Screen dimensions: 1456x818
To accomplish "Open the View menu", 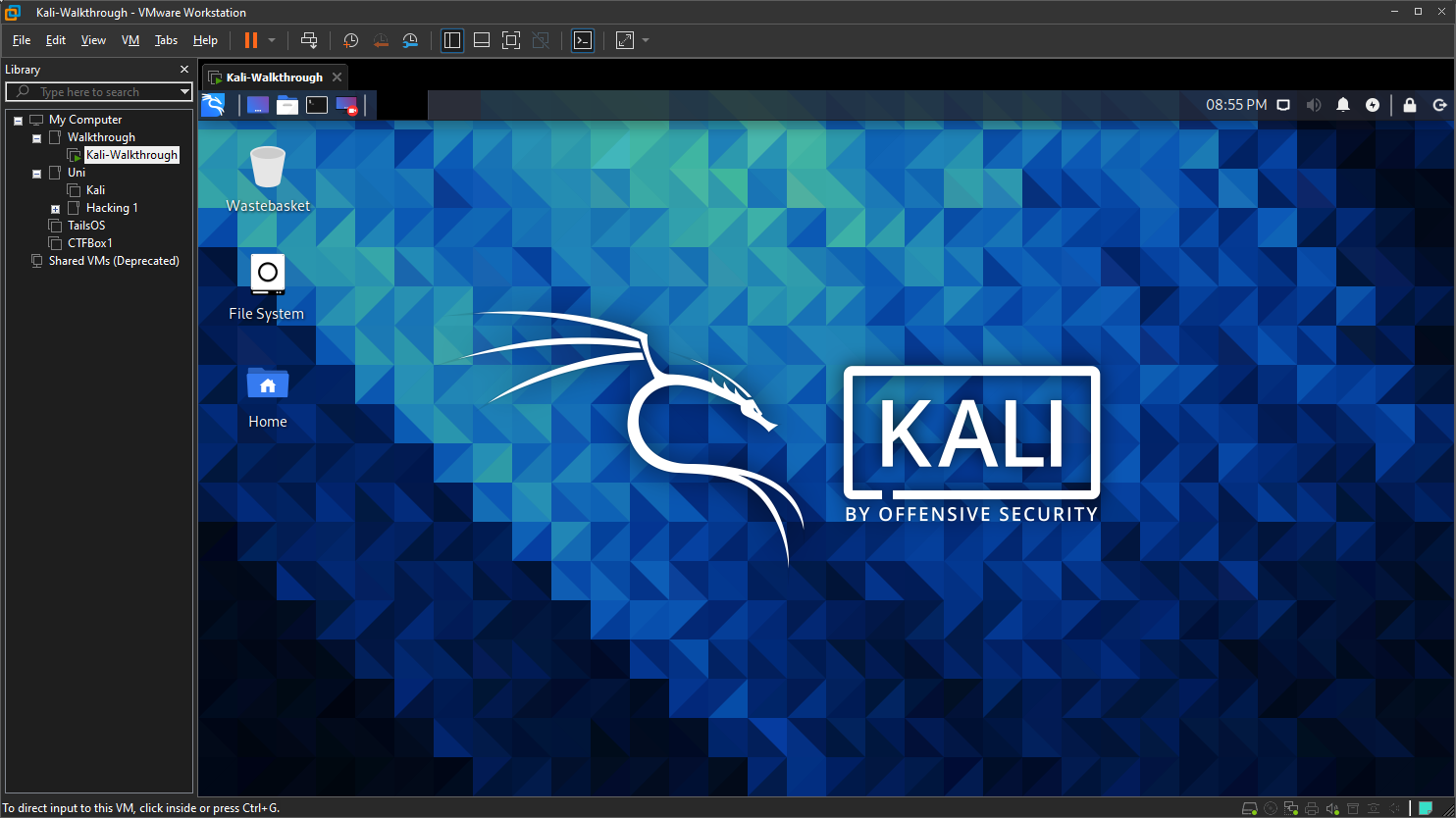I will coord(93,40).
